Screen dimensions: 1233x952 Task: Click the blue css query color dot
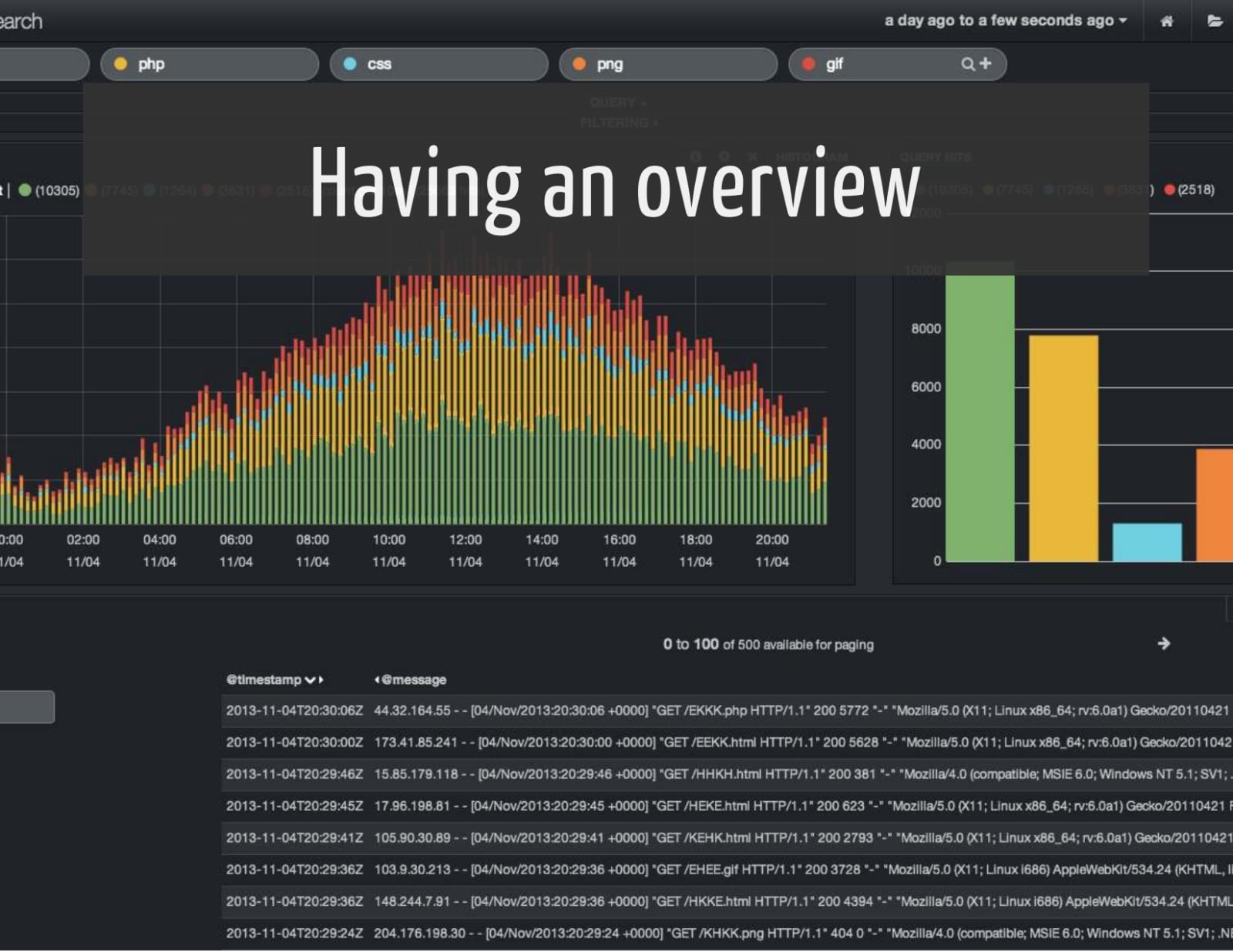[x=350, y=64]
